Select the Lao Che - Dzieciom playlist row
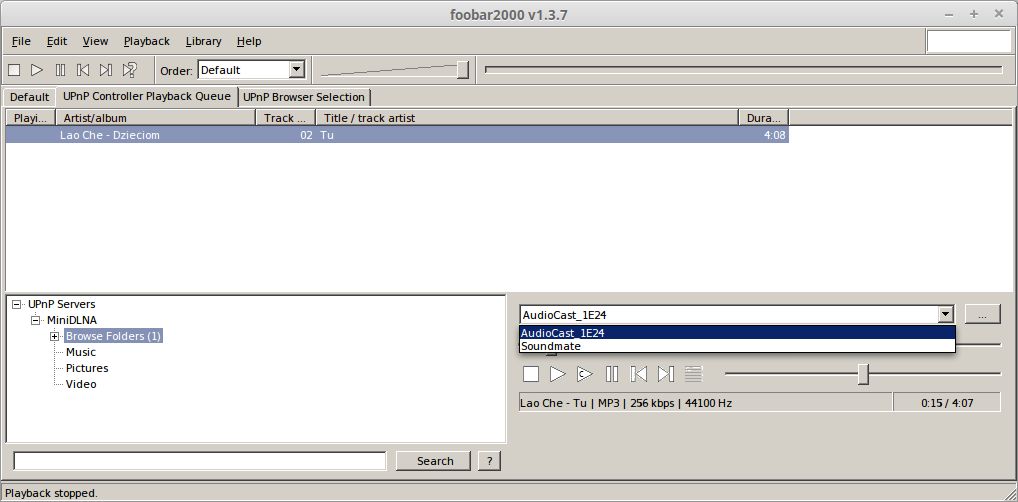This screenshot has width=1018, height=502. 397,135
